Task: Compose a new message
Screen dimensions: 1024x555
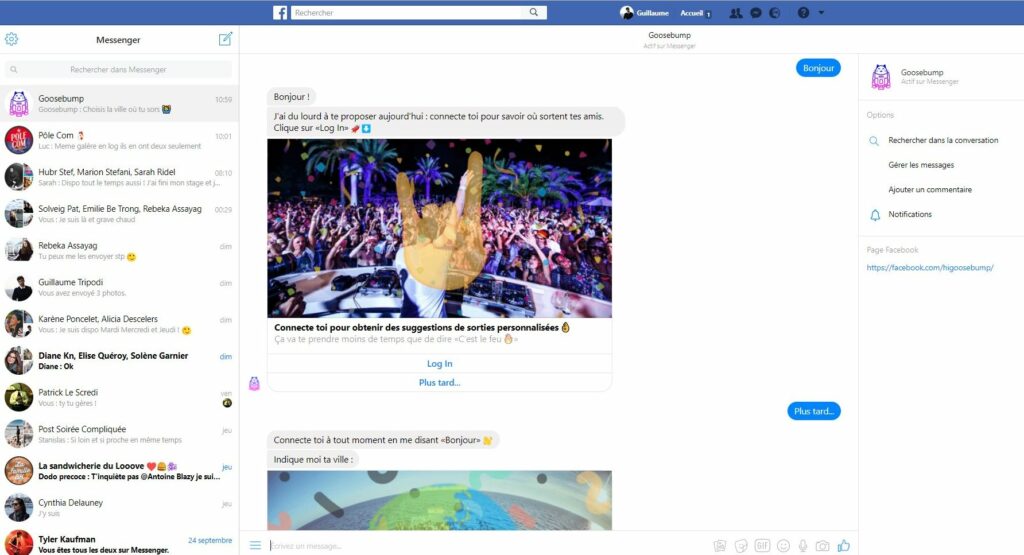Action: click(x=225, y=39)
